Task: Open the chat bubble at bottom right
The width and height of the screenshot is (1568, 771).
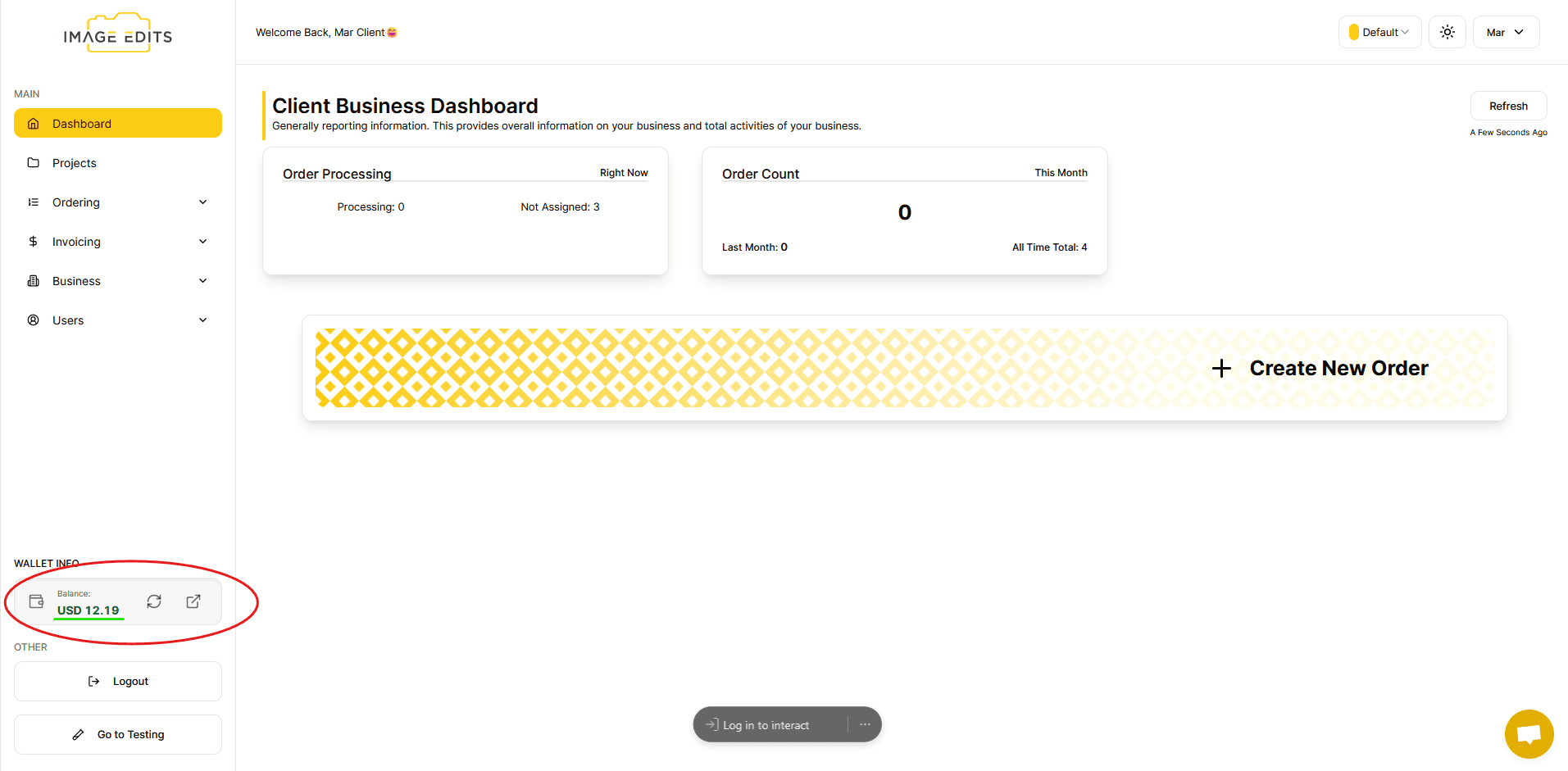Action: 1528,733
